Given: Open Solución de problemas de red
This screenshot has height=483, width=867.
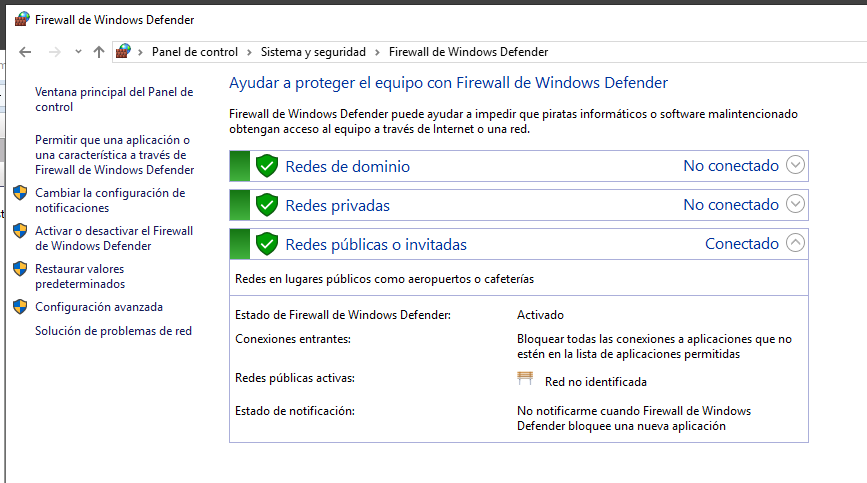Looking at the screenshot, I should coord(113,331).
